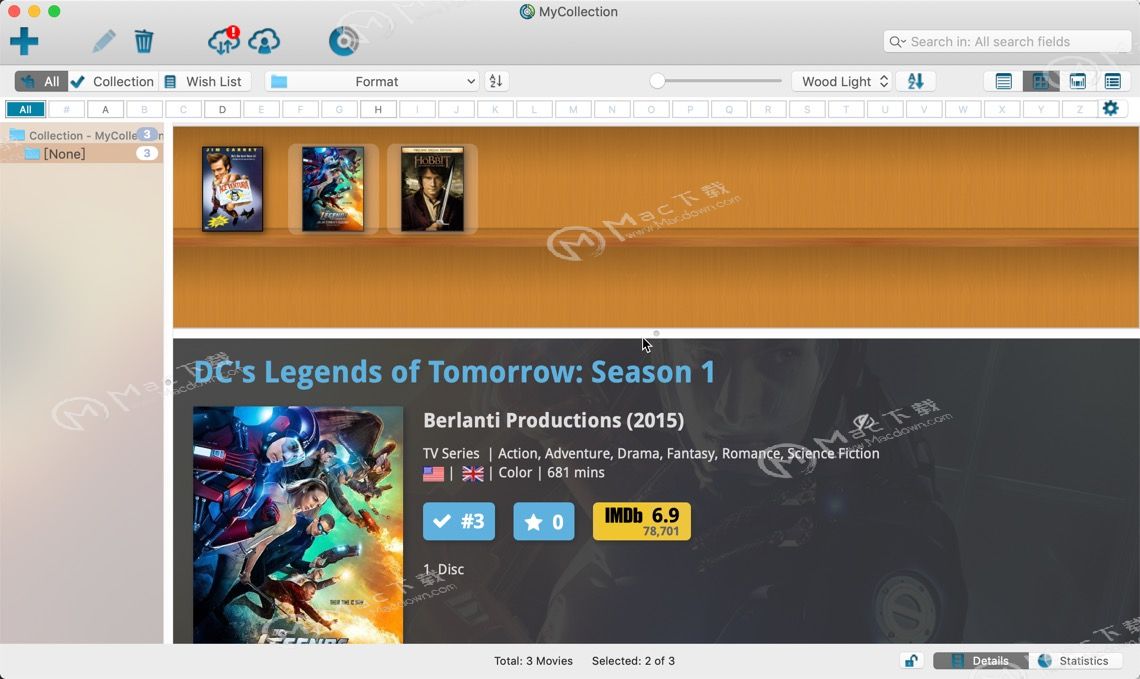The image size is (1140, 679).
Task: Click the search in all fields box
Action: [x=1008, y=41]
